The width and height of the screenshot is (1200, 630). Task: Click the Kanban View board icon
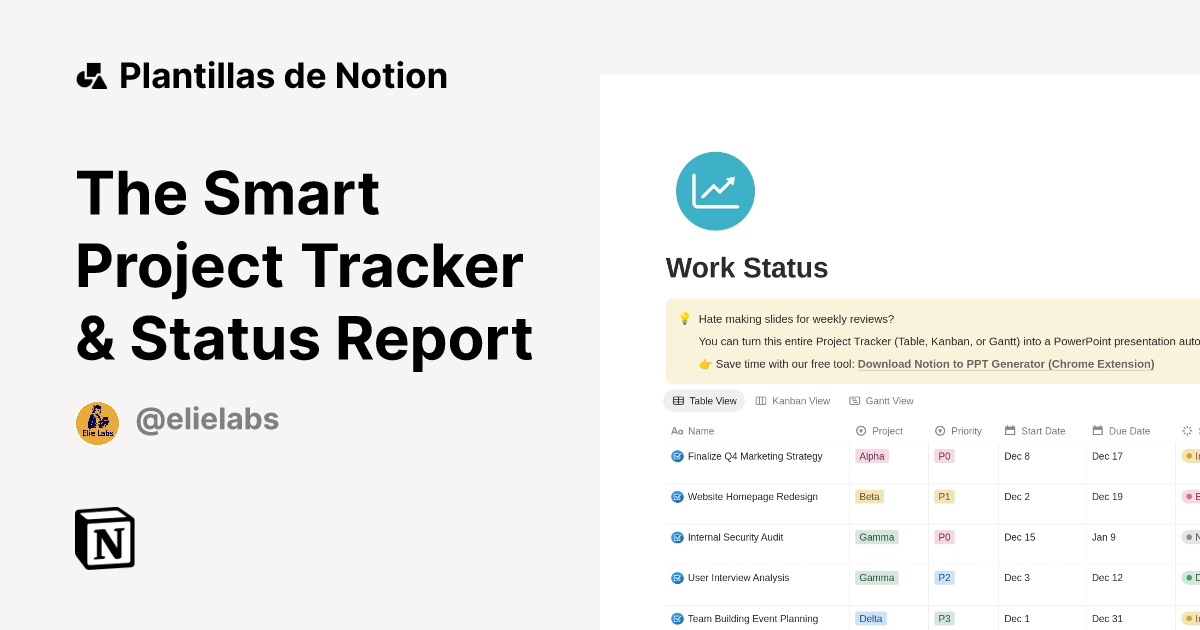pos(761,400)
